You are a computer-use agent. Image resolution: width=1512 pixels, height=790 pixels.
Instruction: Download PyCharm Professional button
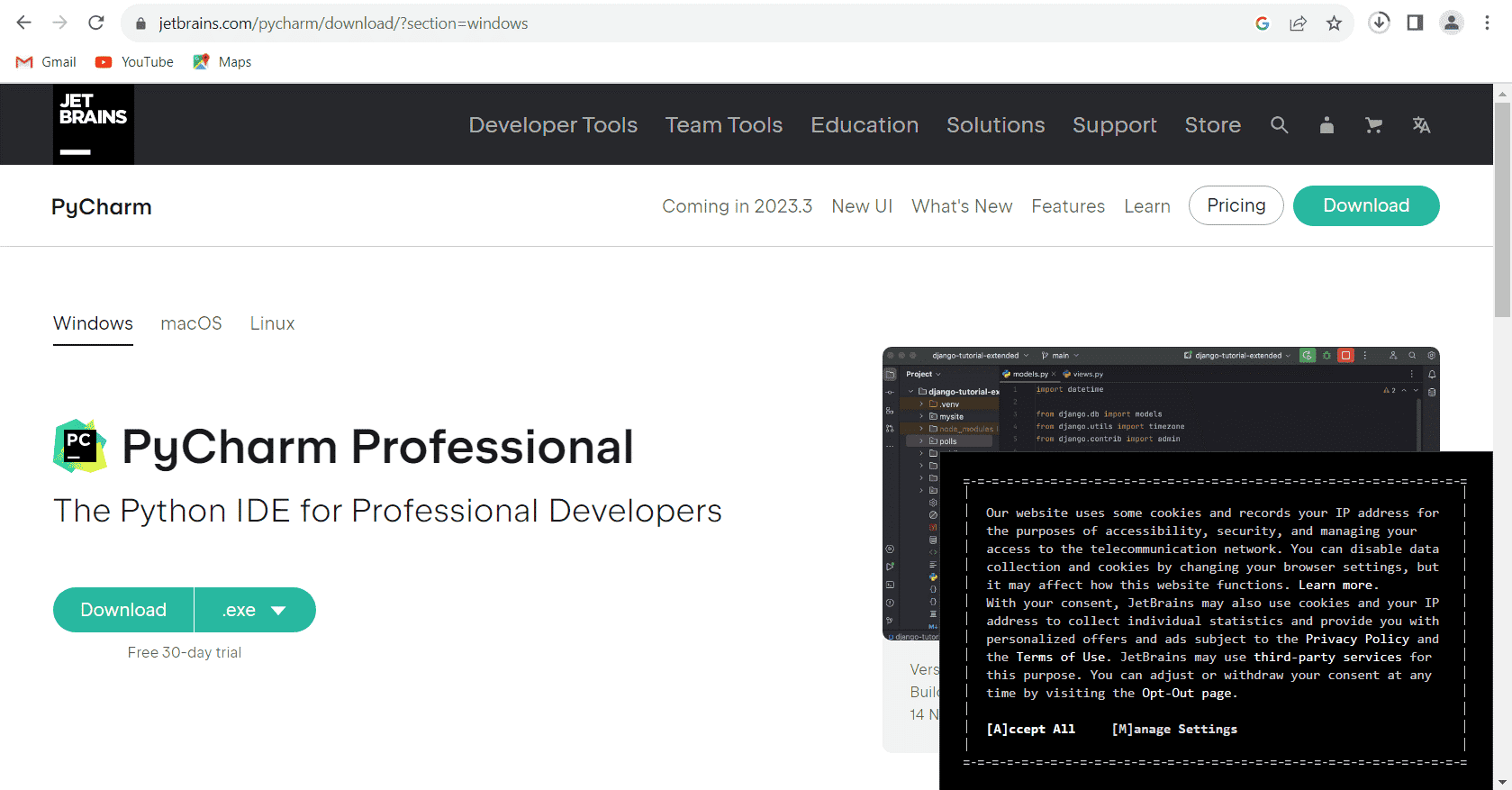tap(123, 610)
